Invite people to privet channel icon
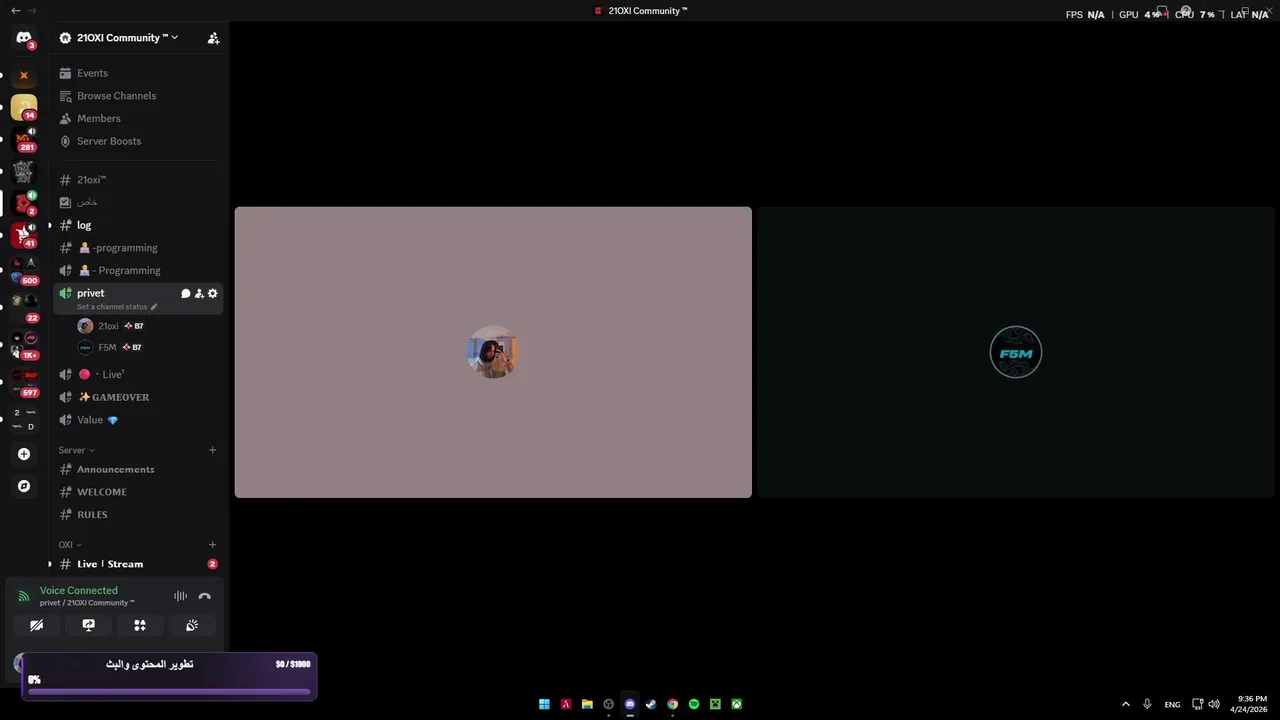1280x720 pixels. 199,293
